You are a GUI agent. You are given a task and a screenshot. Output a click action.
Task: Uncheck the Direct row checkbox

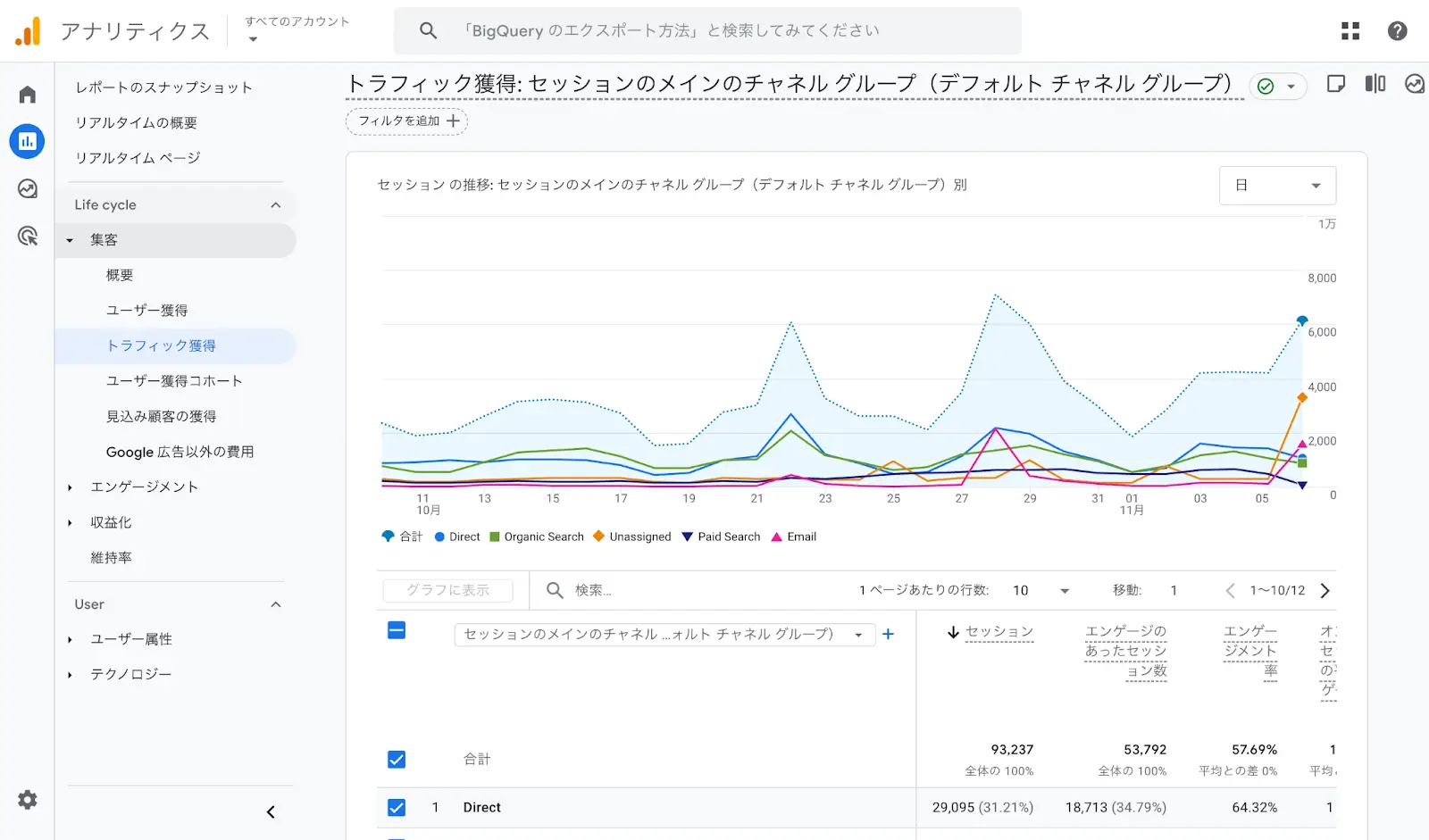397,808
